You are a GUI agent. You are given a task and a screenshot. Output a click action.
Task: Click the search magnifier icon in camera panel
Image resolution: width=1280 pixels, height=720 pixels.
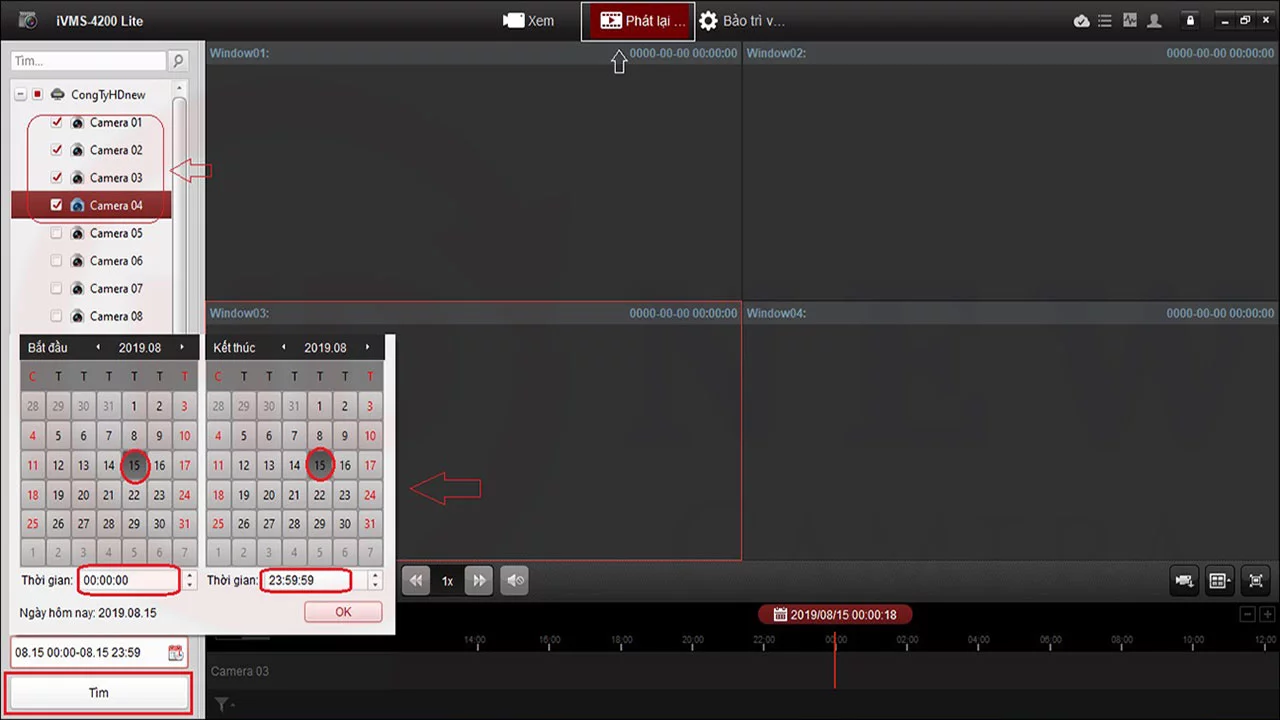178,62
